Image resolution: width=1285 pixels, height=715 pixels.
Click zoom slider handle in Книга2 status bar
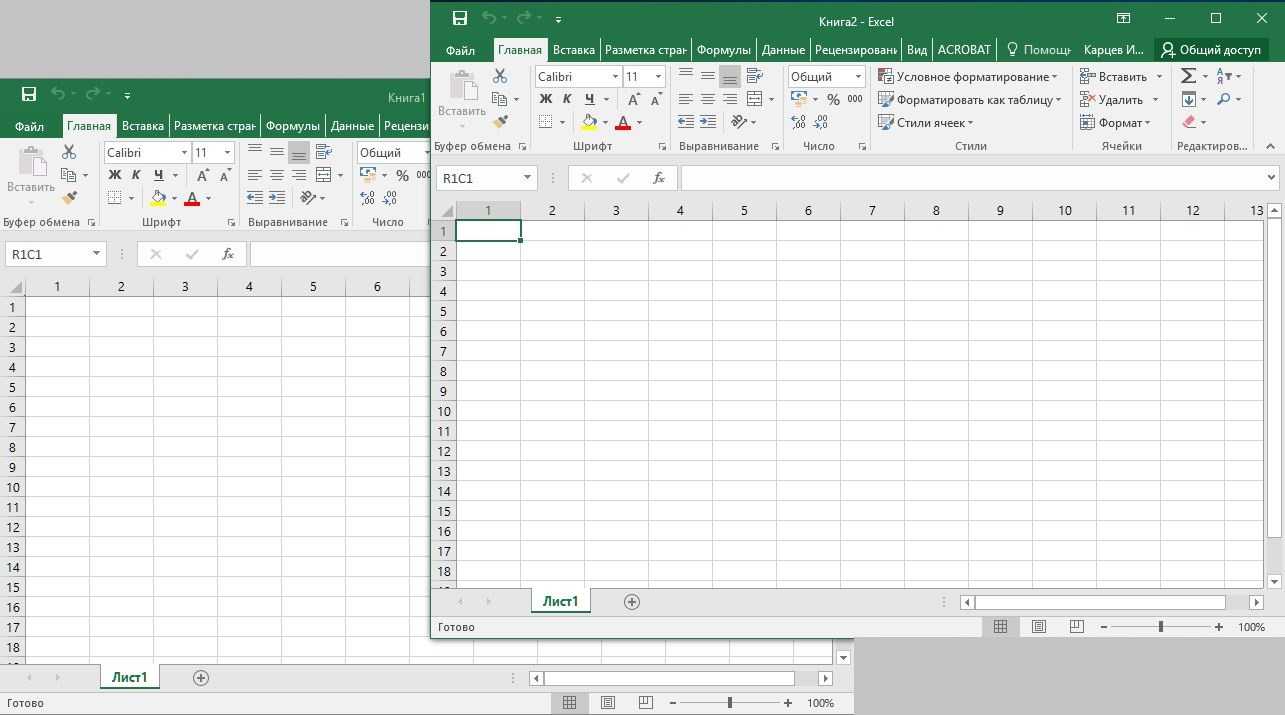(x=1160, y=626)
